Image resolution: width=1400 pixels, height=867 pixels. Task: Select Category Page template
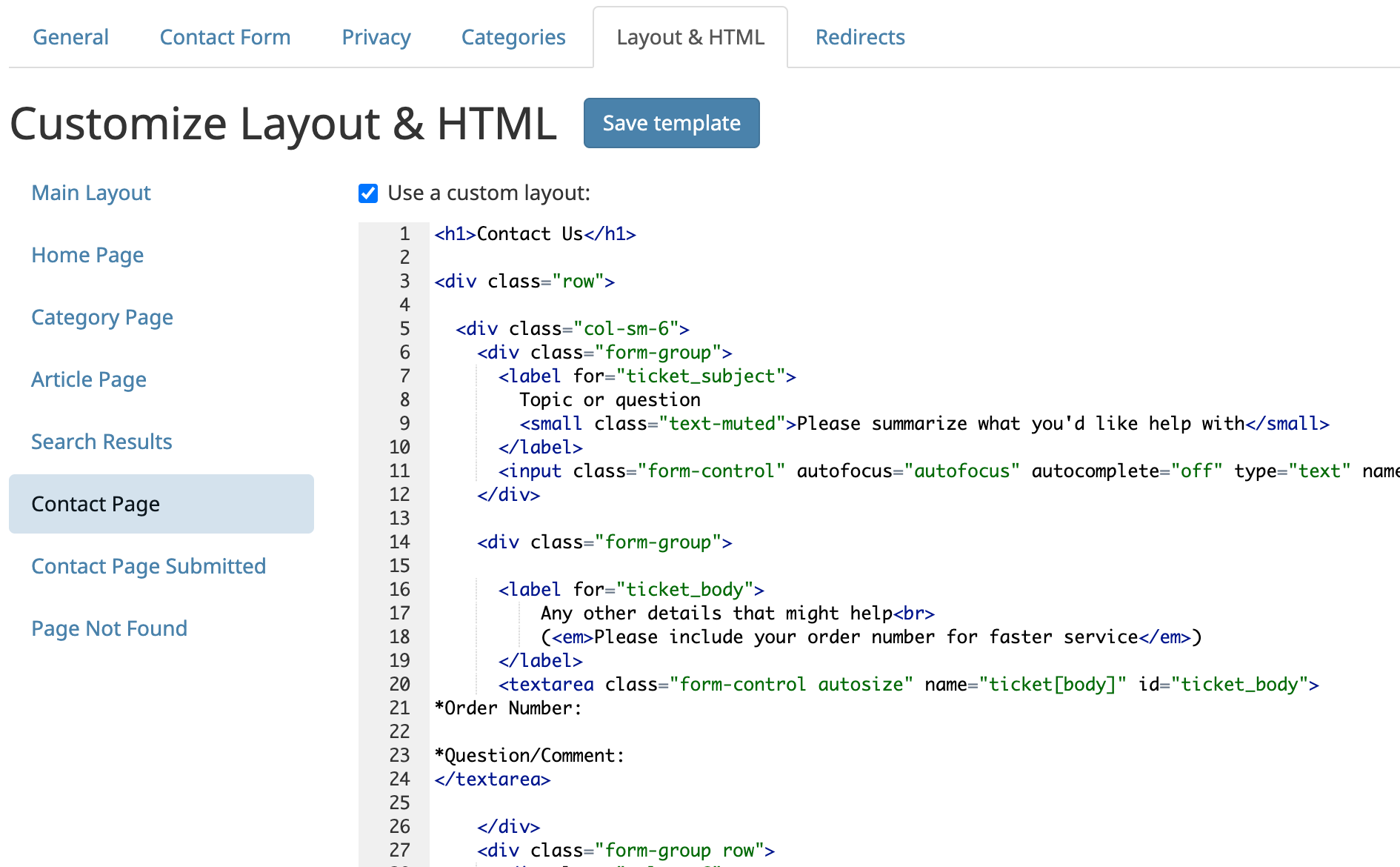coord(102,317)
